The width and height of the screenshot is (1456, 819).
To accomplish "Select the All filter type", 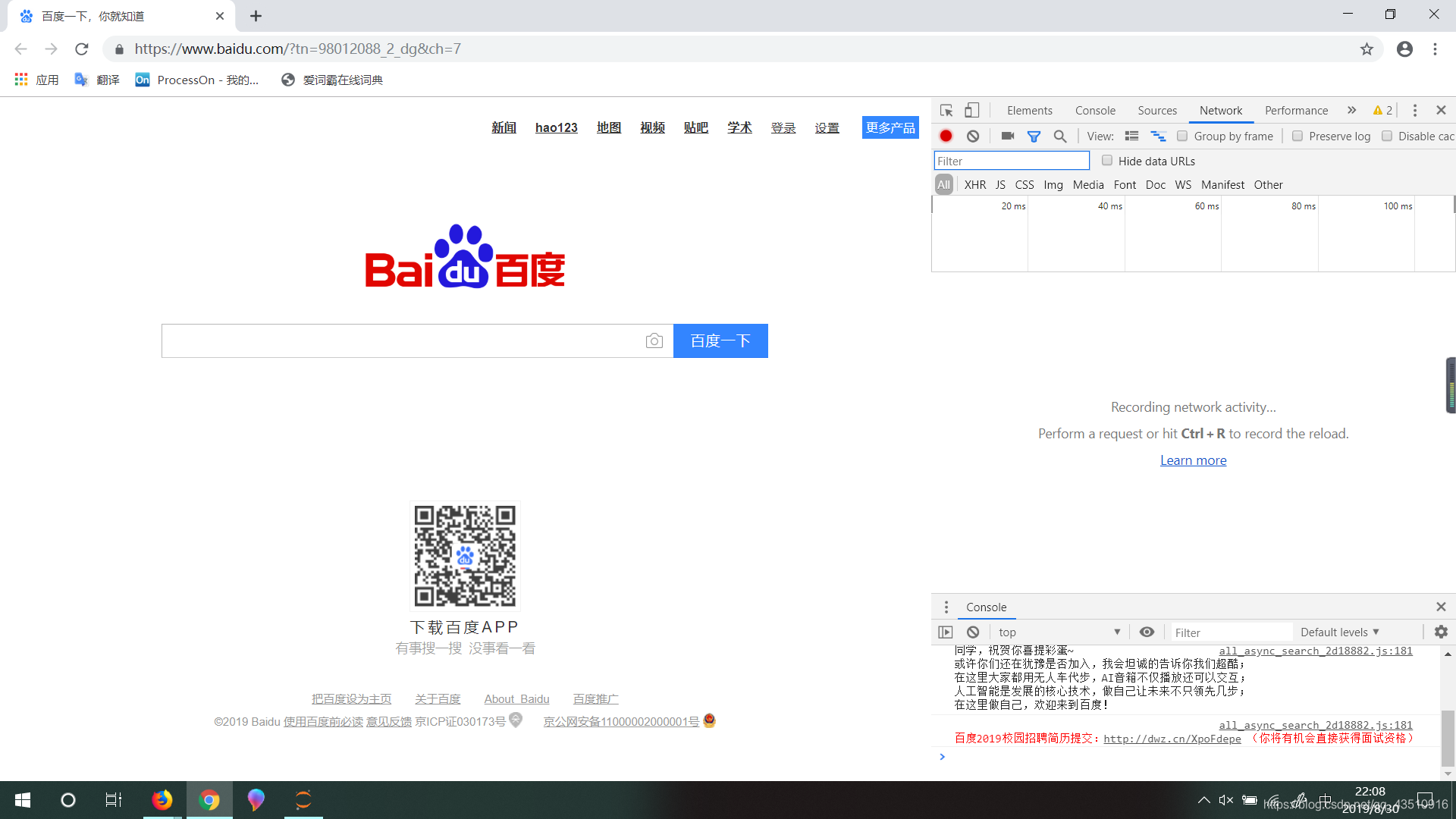I will [x=943, y=185].
